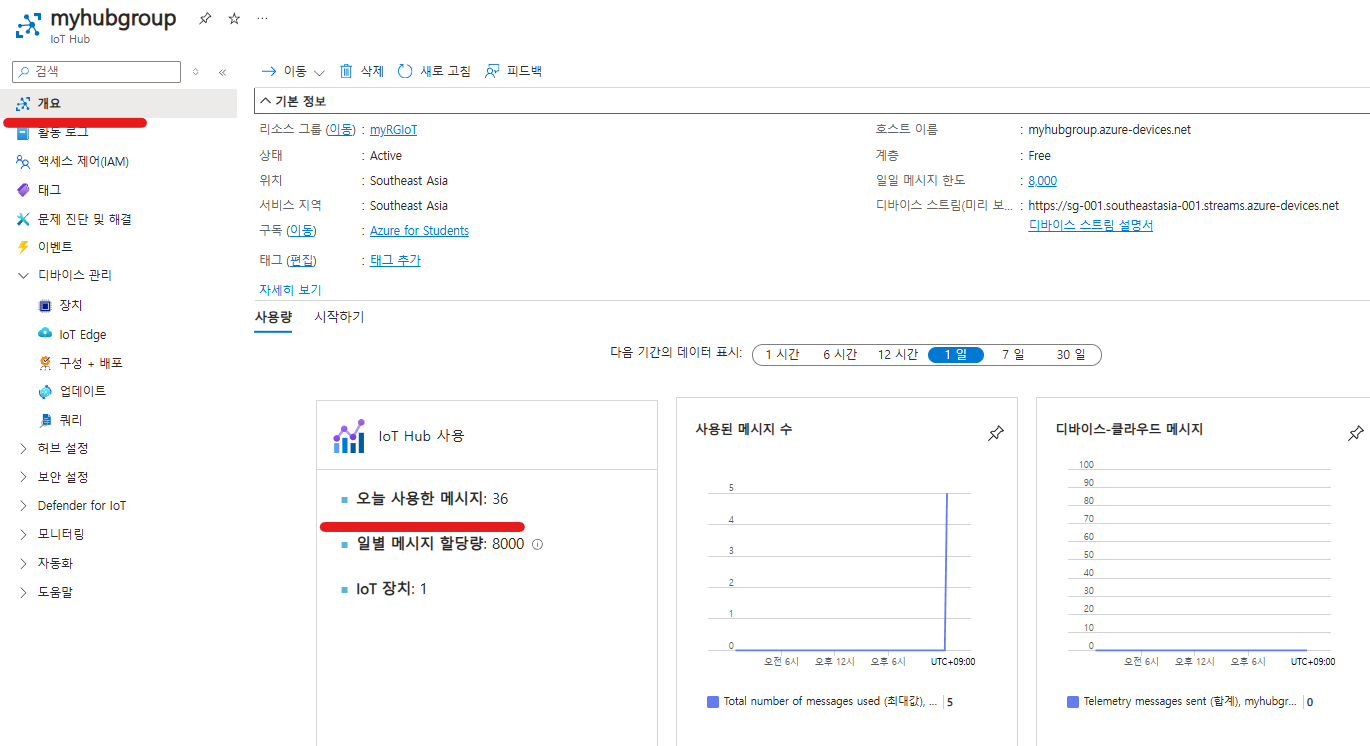This screenshot has width=1370, height=746.
Task: Focus the 검색 sidebar search field
Action: tap(96, 72)
